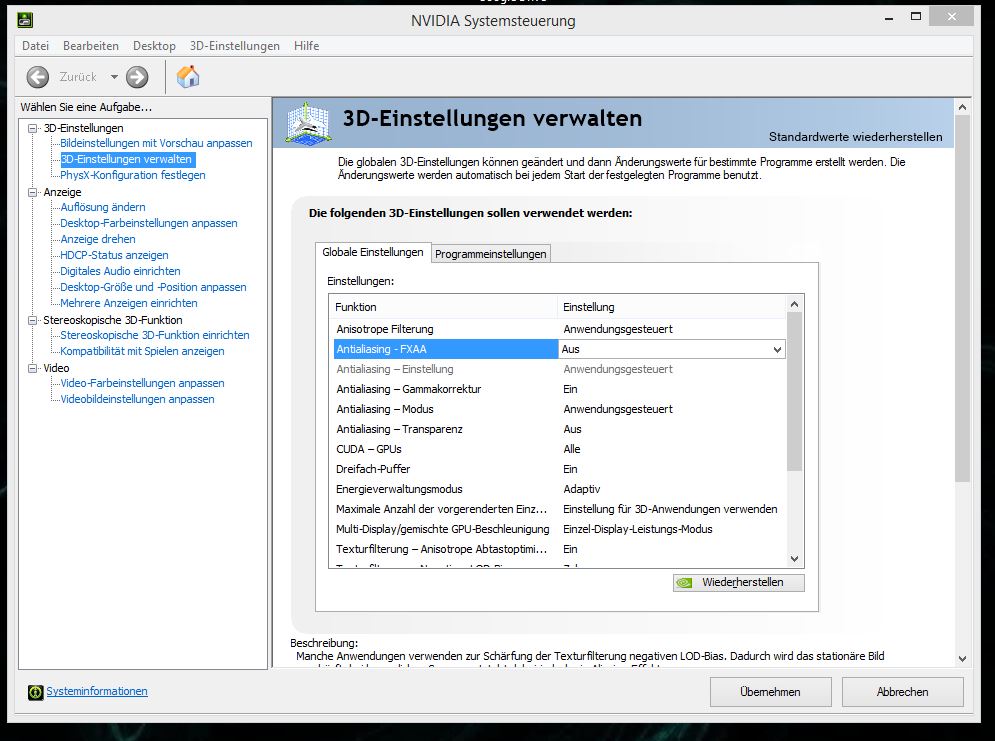Image resolution: width=995 pixels, height=741 pixels.
Task: Click settings list scroll-down arrow
Action: tap(794, 559)
